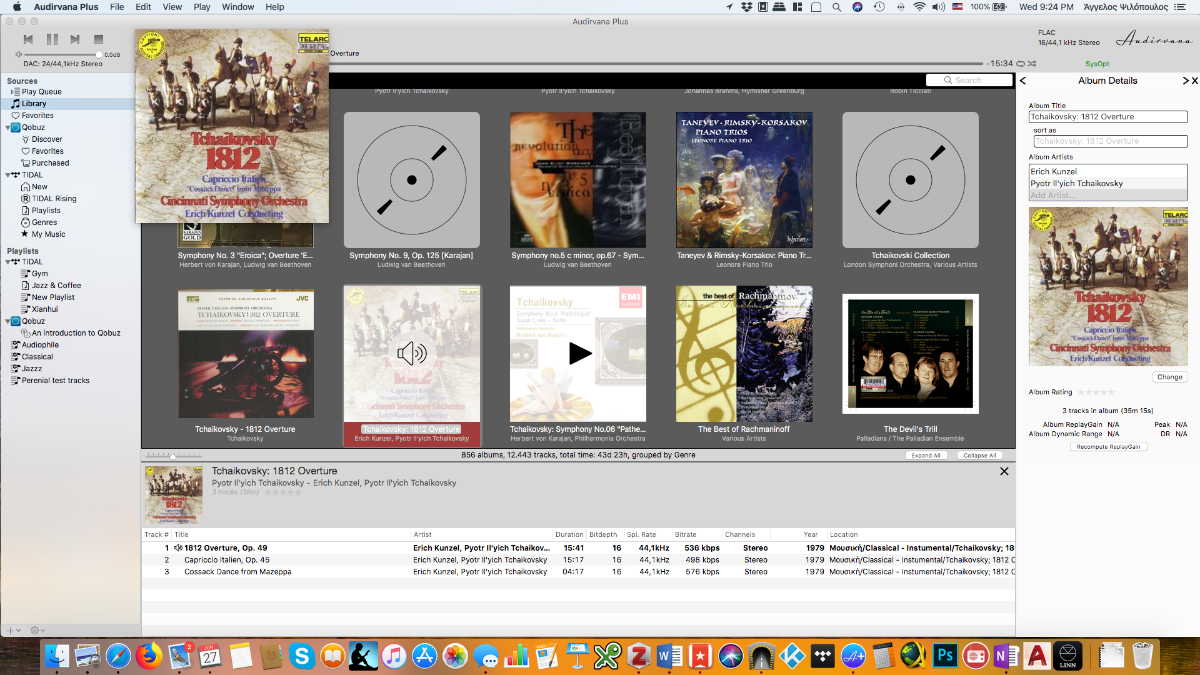The height and width of the screenshot is (675, 1200).
Task: Collapse the TIDAL playlists group
Action: (x=8, y=262)
